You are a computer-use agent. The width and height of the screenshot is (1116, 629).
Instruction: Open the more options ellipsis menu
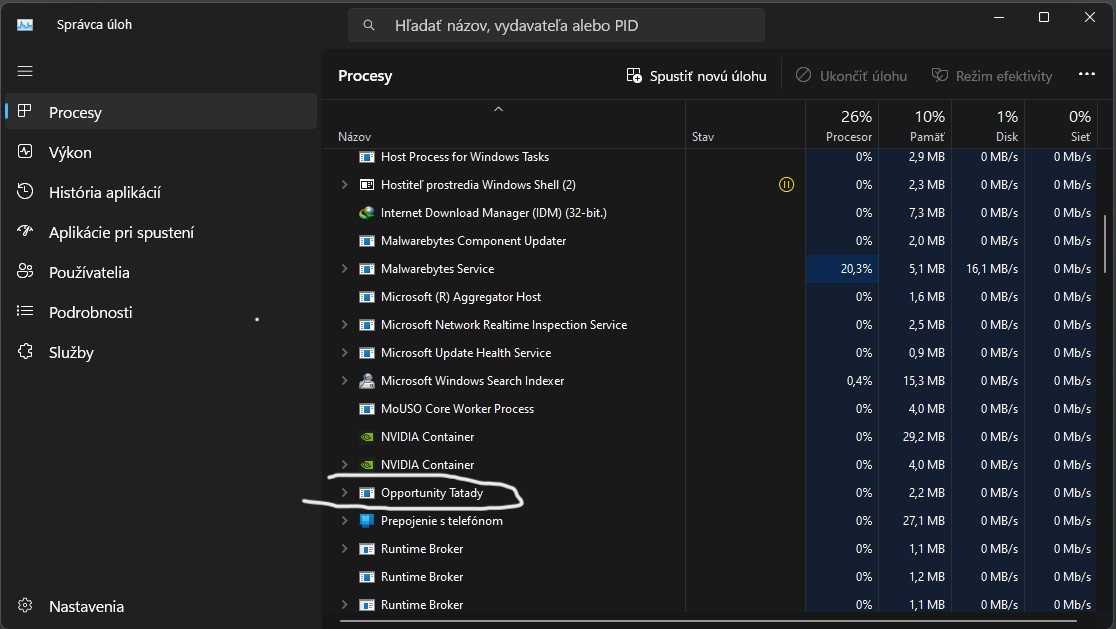pos(1086,74)
